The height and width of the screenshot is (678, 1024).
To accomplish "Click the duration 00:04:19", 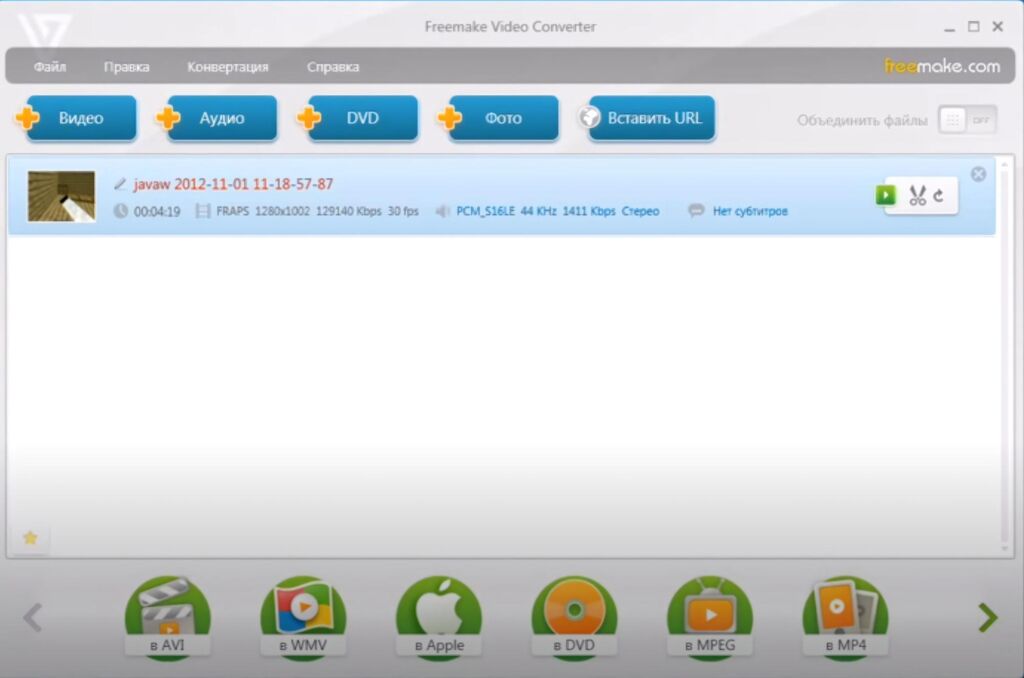I will (x=157, y=211).
